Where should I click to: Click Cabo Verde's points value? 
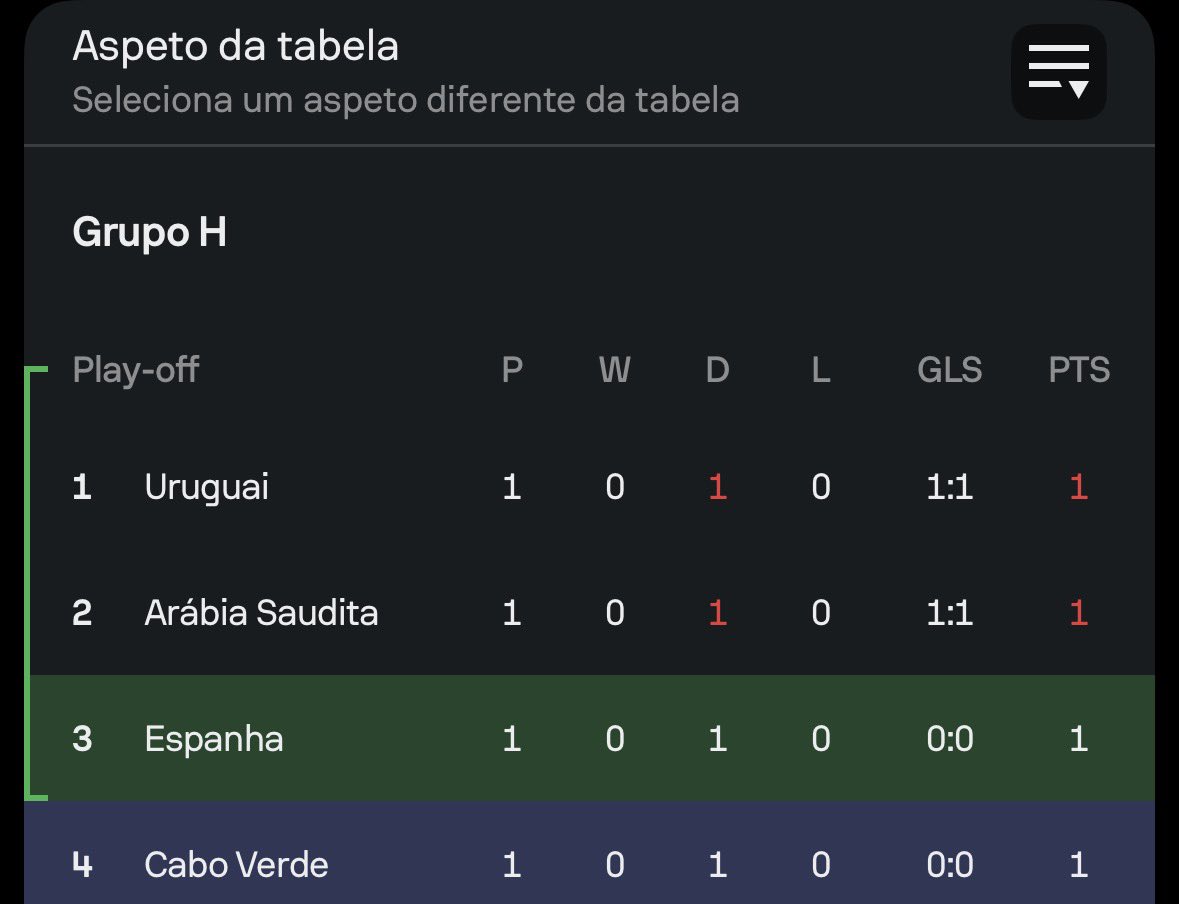[x=1078, y=864]
